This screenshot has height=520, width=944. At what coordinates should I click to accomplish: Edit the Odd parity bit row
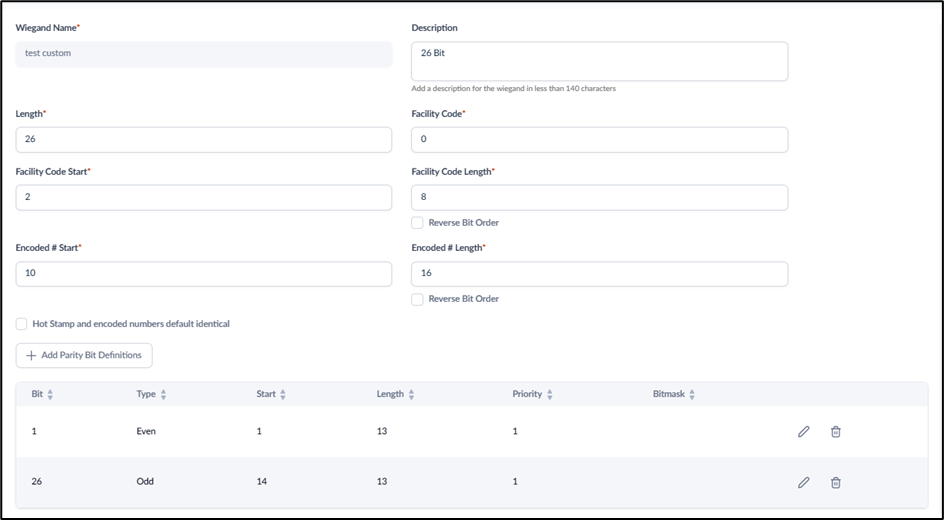803,482
